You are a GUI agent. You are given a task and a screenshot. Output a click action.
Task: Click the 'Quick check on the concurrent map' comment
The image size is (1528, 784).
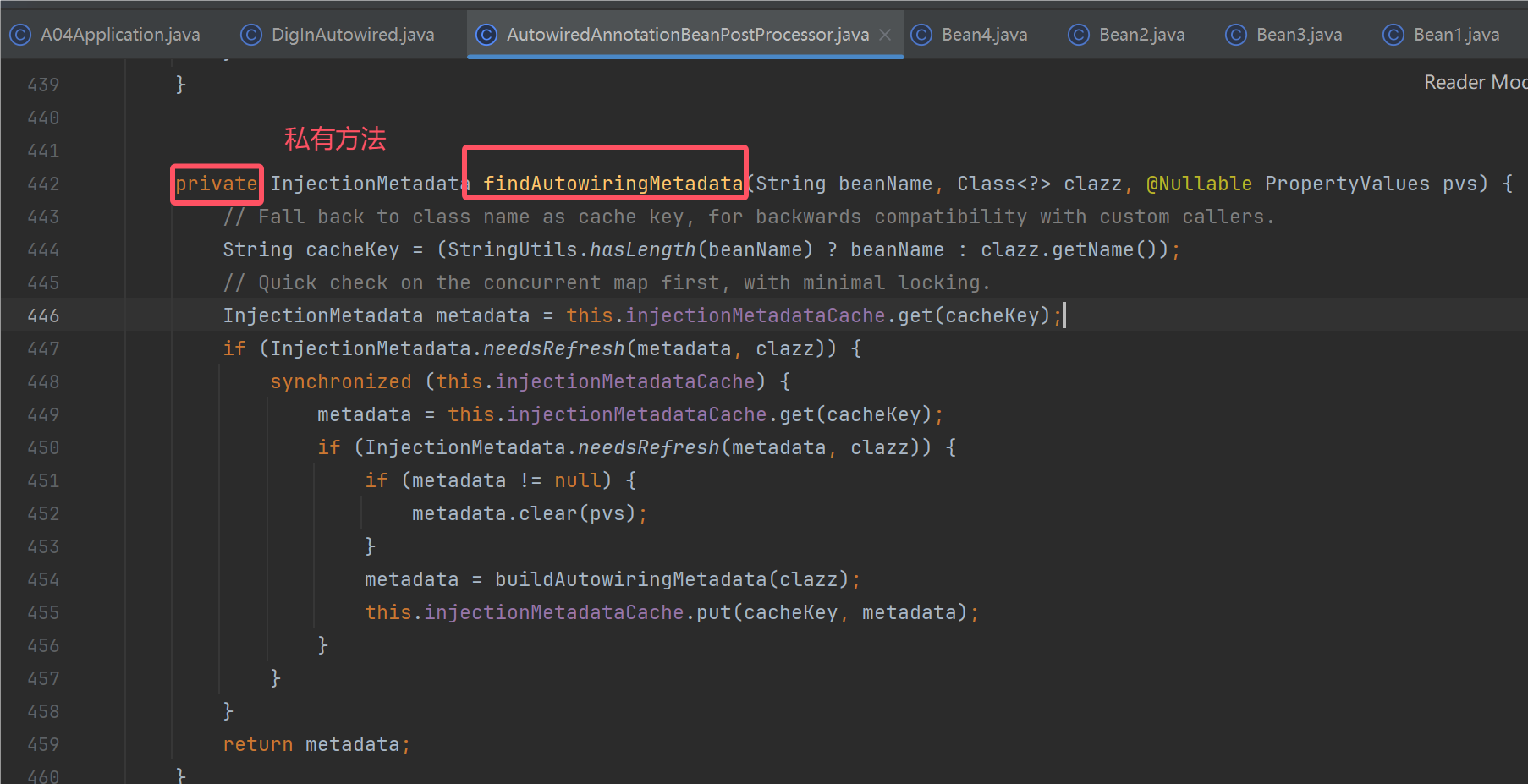[607, 283]
